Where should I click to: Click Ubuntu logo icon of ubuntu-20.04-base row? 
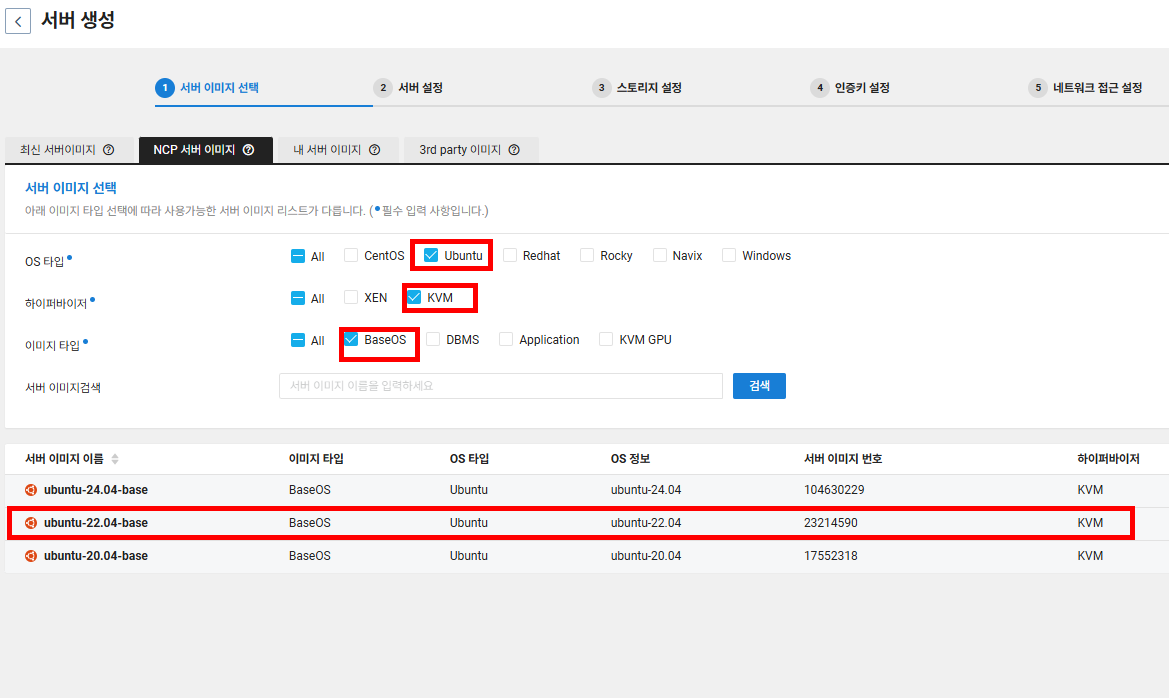point(31,556)
